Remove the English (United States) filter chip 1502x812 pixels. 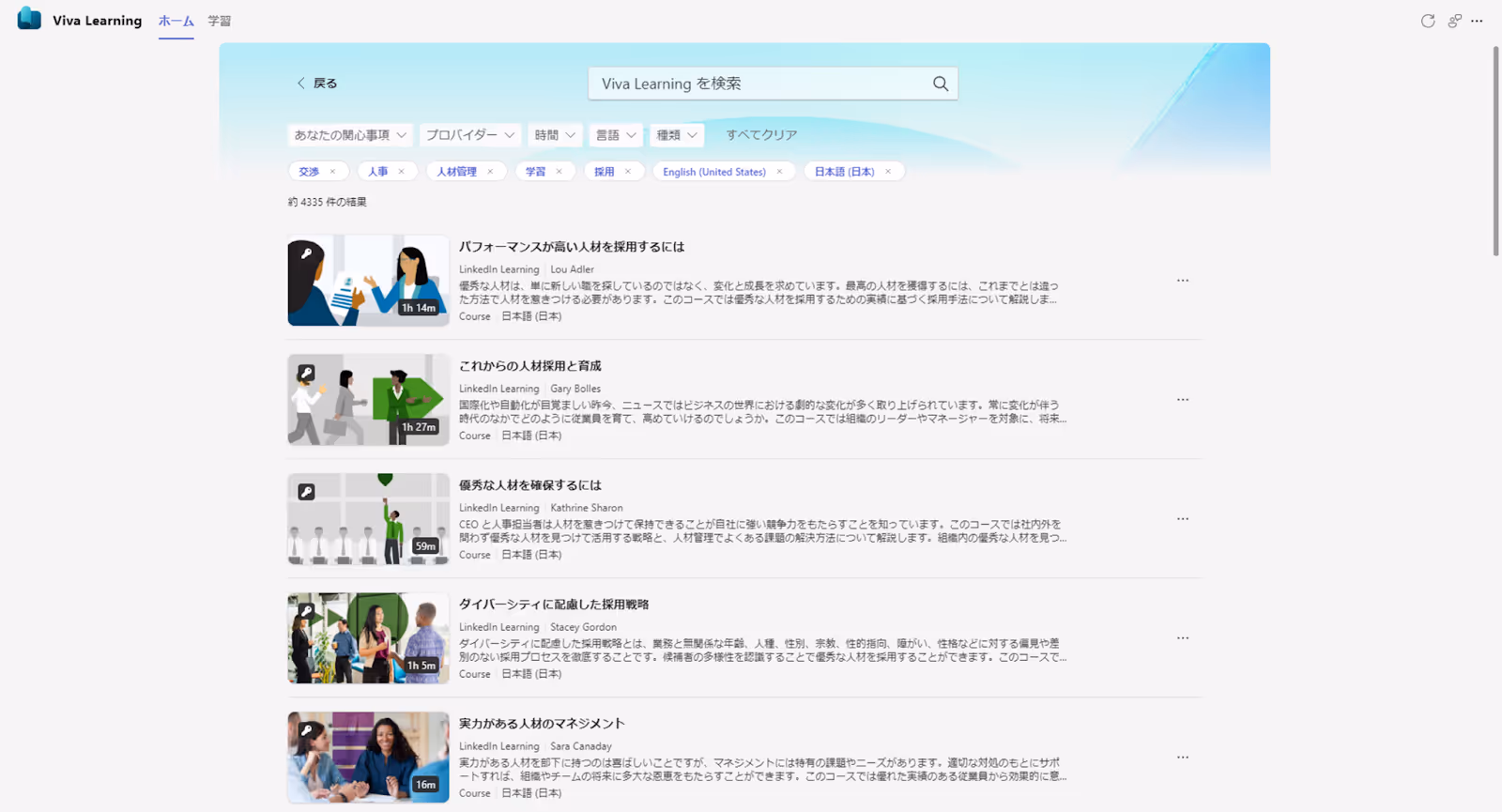pyautogui.click(x=779, y=172)
